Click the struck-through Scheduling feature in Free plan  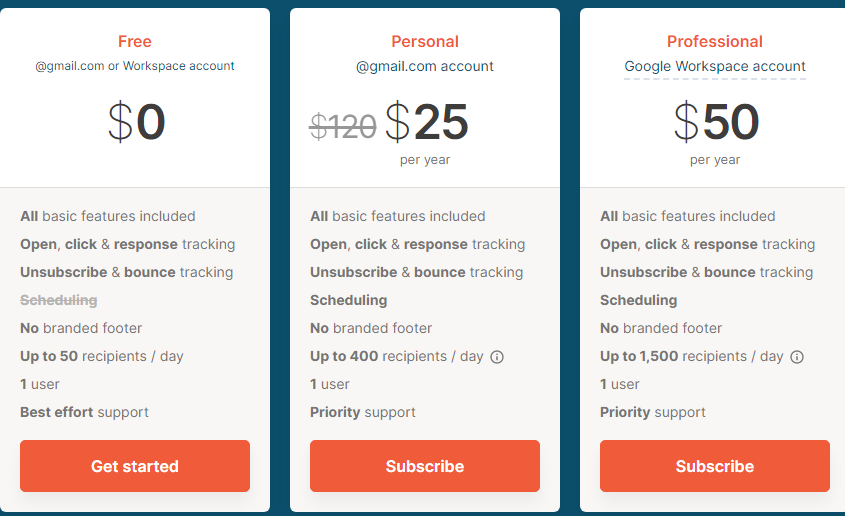coord(59,300)
